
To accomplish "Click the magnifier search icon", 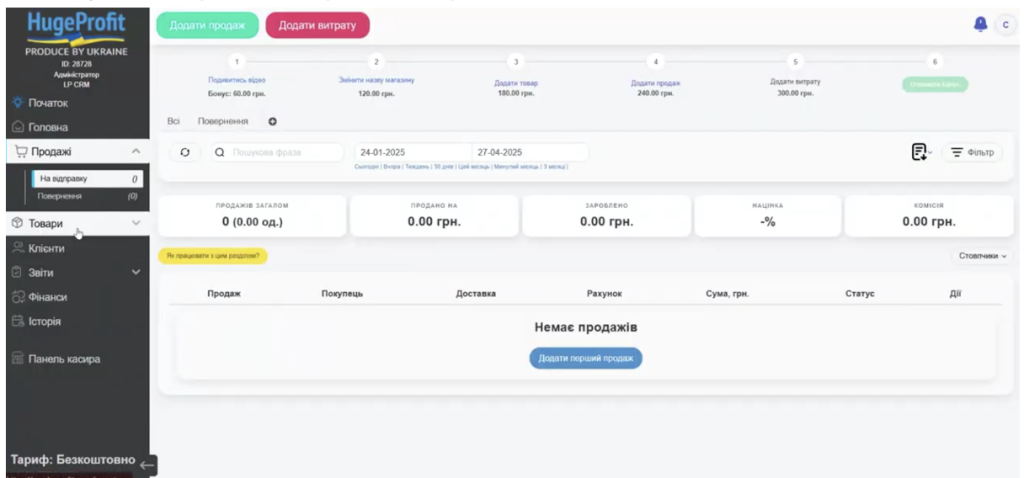I will [220, 152].
